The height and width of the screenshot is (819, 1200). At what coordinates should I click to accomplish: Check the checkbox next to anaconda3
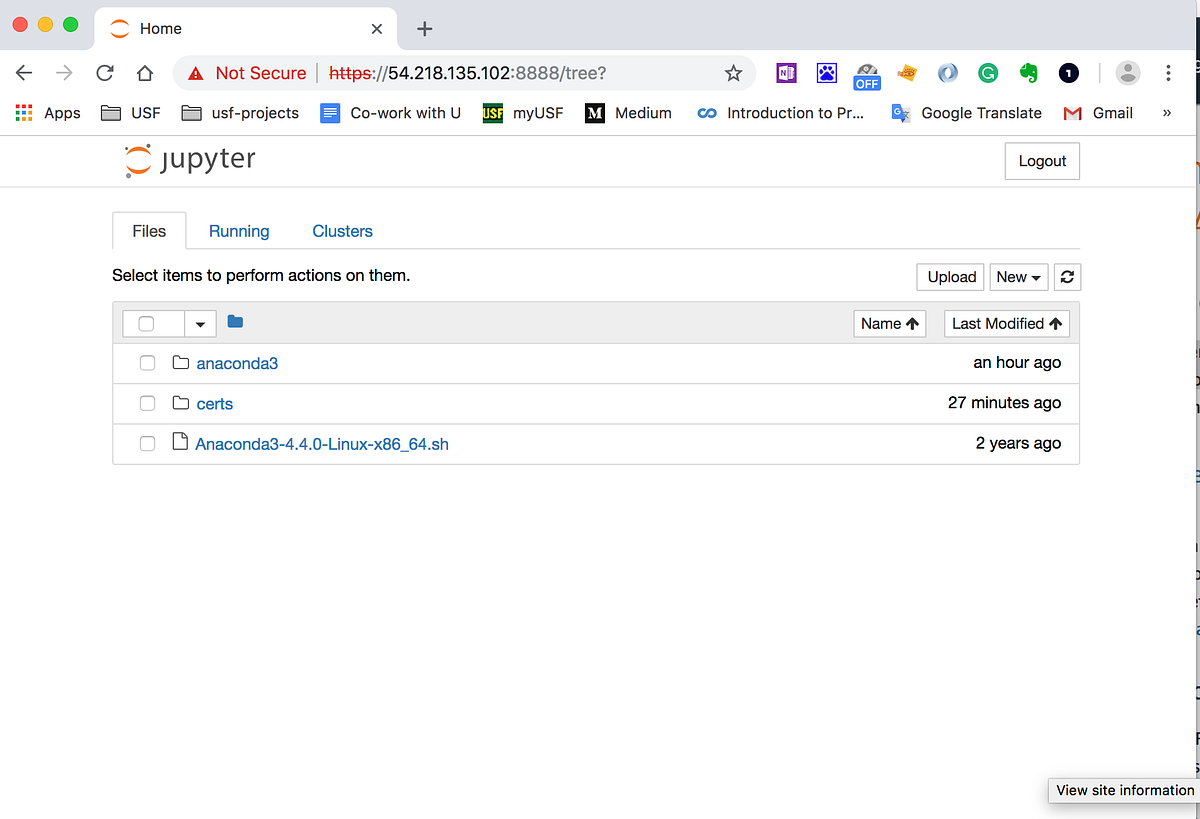(x=147, y=363)
